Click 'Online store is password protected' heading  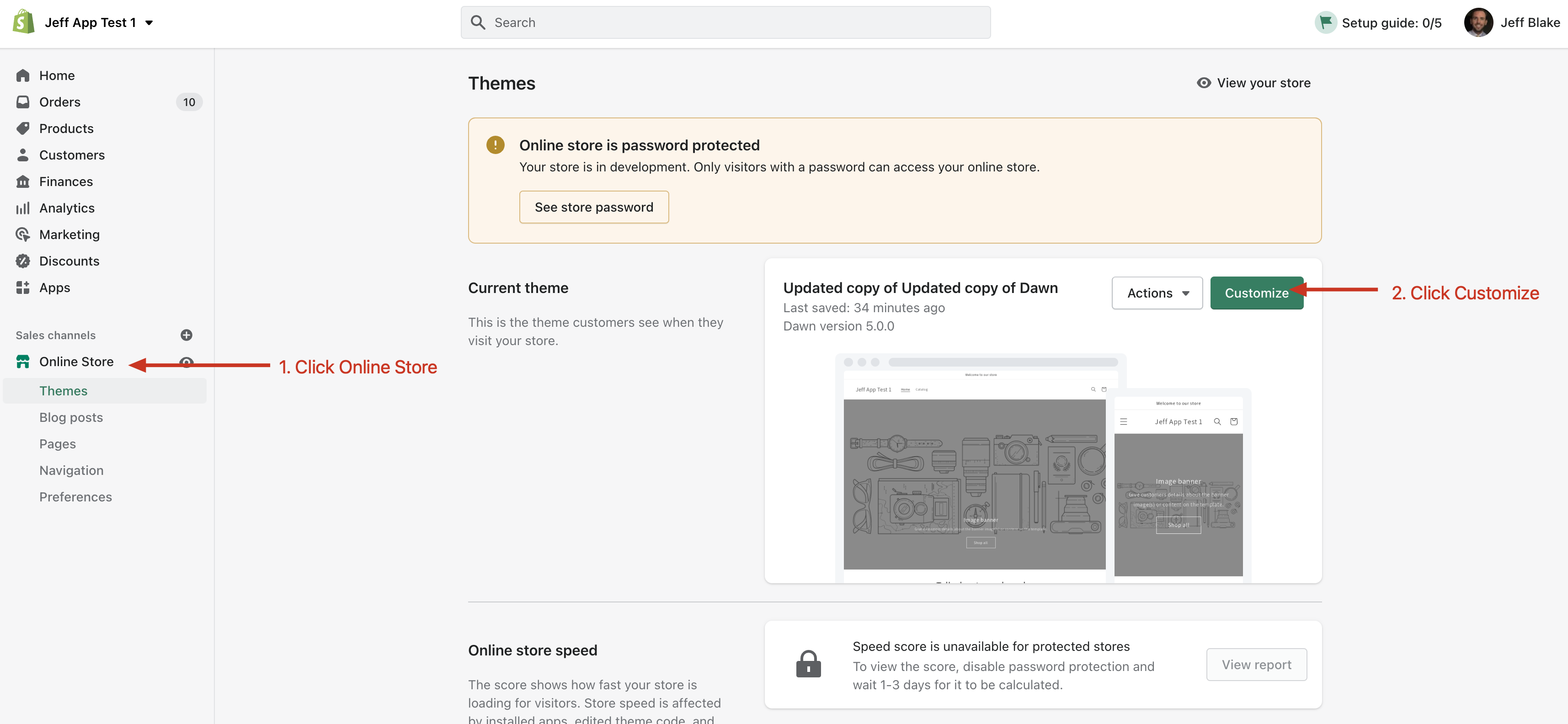639,145
